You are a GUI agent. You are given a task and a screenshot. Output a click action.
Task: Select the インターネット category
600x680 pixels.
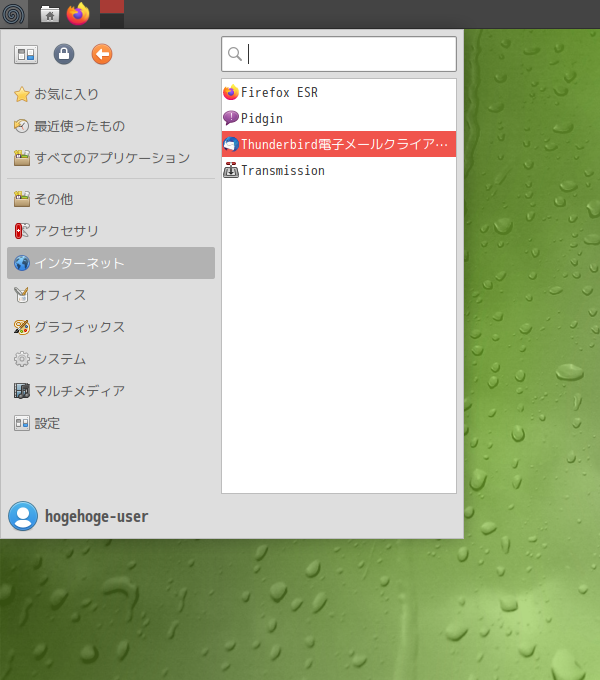[x=111, y=263]
